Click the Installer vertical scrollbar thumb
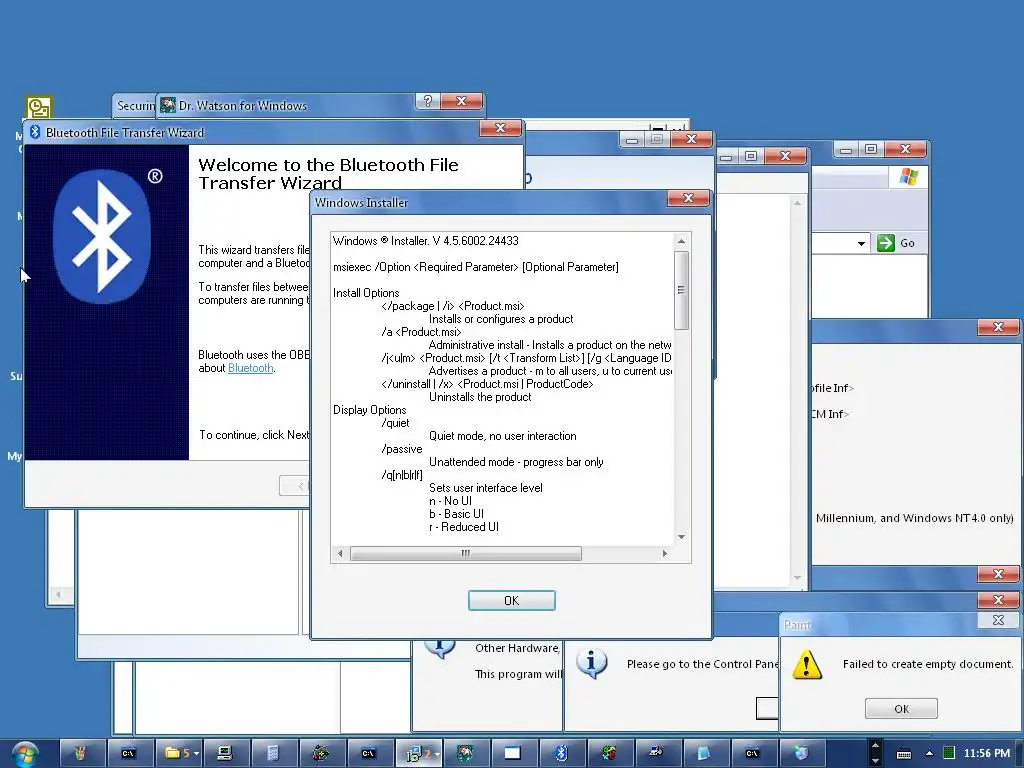The height and width of the screenshot is (768, 1024). [681, 289]
